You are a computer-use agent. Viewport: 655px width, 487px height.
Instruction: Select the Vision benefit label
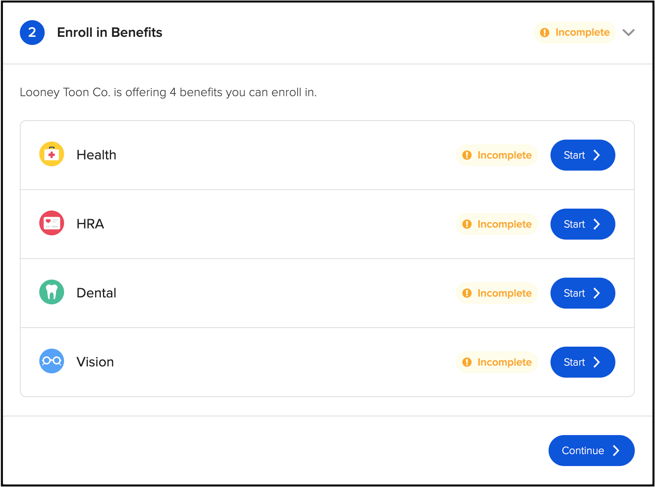tap(95, 362)
